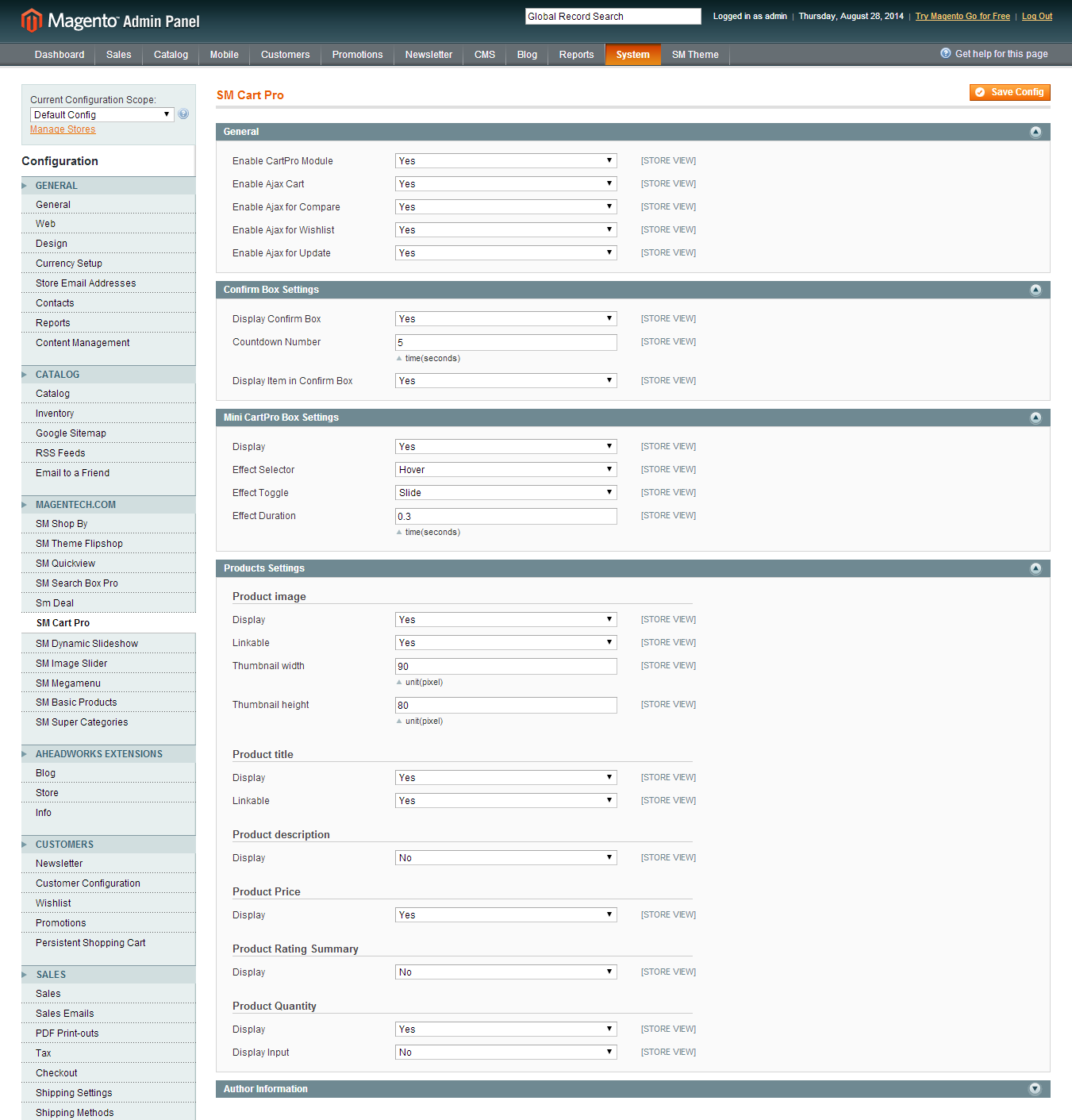Open Enable Ajax for Wishlist dropdown

[506, 230]
